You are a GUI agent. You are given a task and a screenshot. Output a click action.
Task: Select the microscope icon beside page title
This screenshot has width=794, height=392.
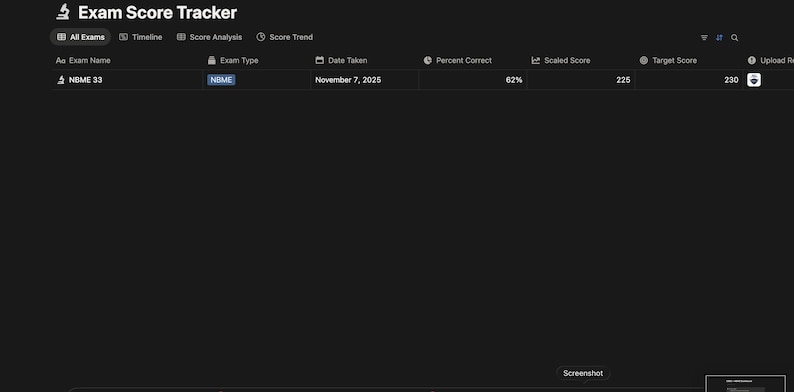coord(63,12)
